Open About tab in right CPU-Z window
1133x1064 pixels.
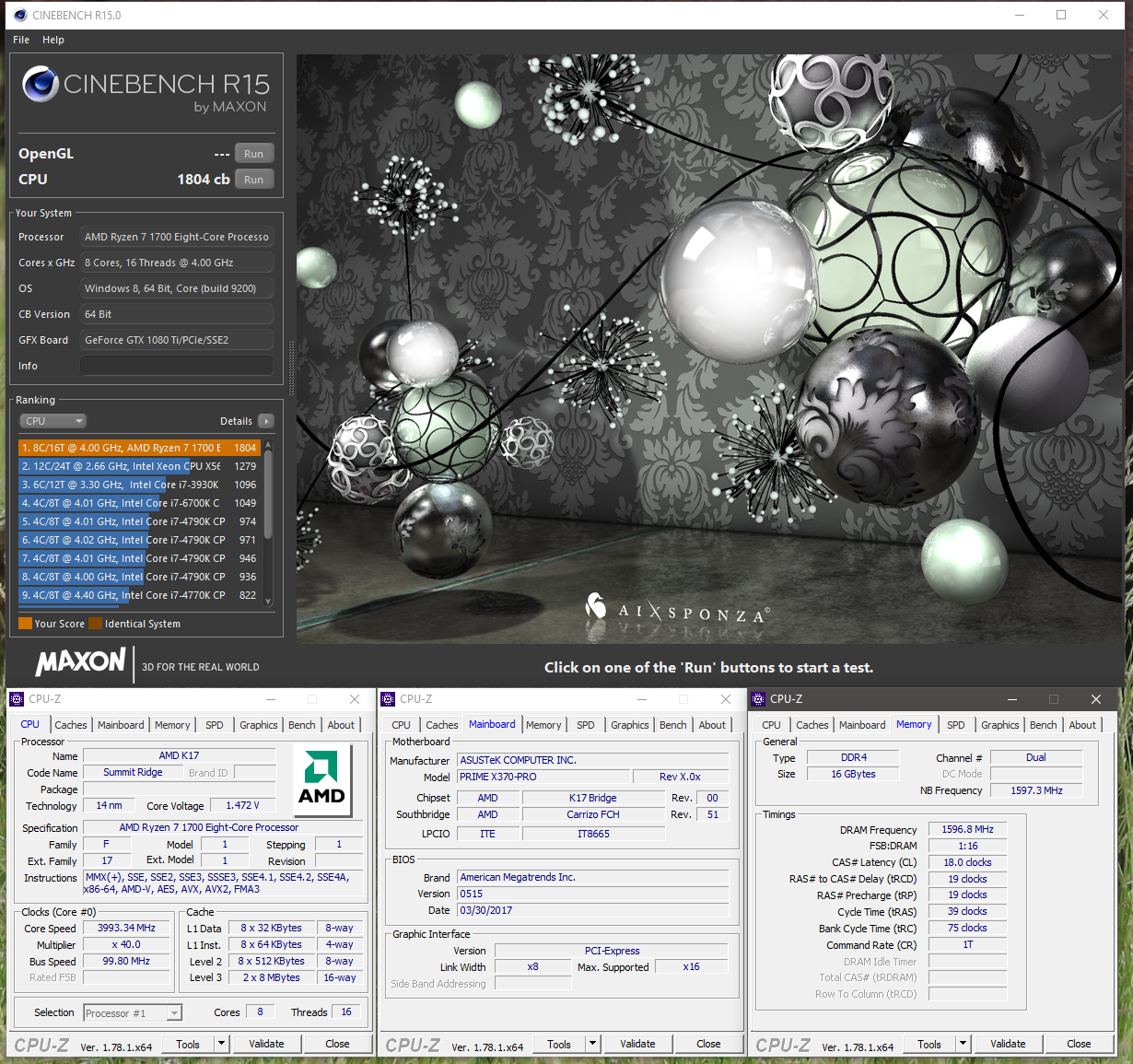click(1082, 725)
